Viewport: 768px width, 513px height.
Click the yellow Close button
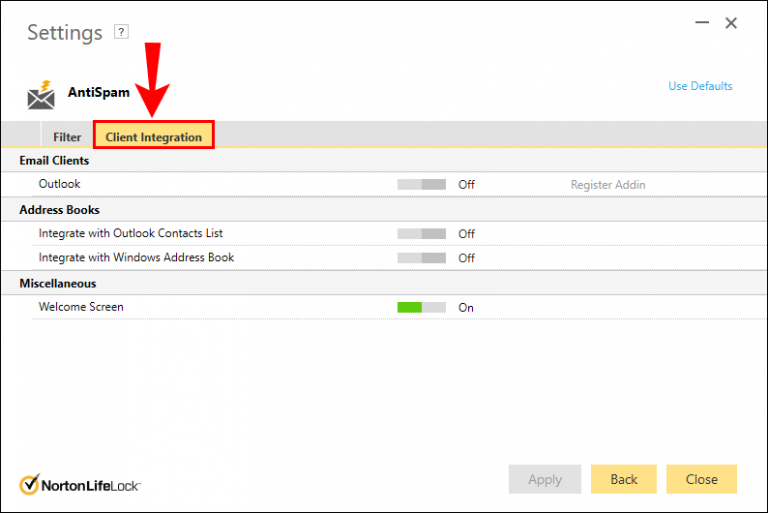(701, 479)
